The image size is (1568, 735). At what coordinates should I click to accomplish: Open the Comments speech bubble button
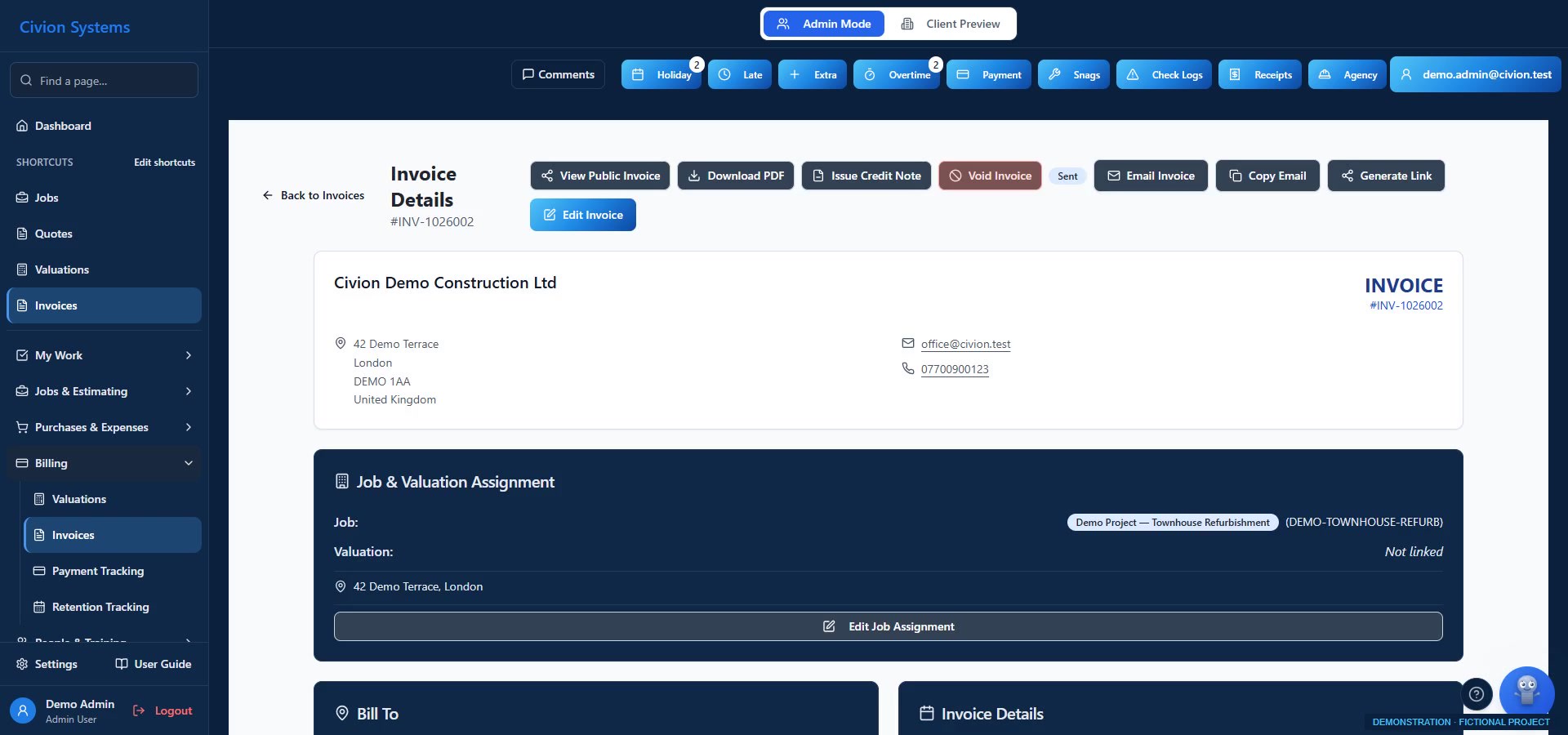point(558,74)
